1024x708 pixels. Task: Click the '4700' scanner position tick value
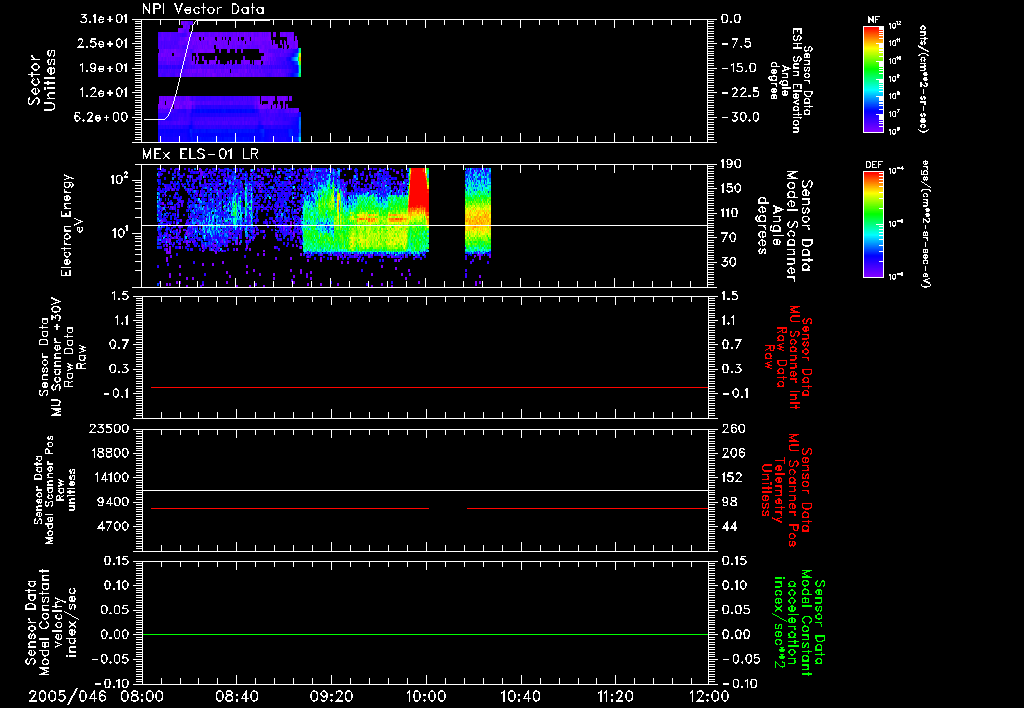(x=113, y=526)
